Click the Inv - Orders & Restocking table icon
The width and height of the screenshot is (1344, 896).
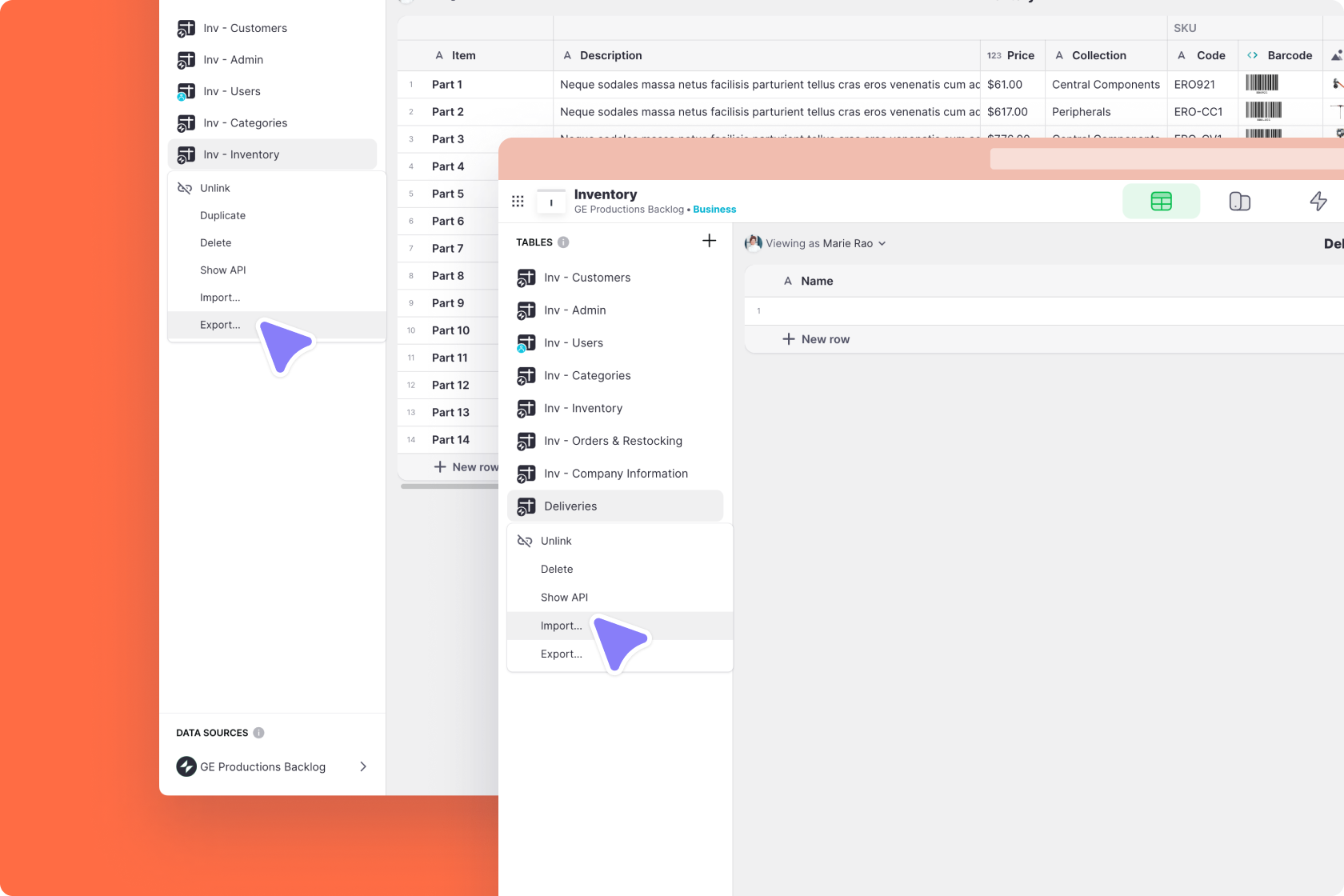tap(527, 441)
